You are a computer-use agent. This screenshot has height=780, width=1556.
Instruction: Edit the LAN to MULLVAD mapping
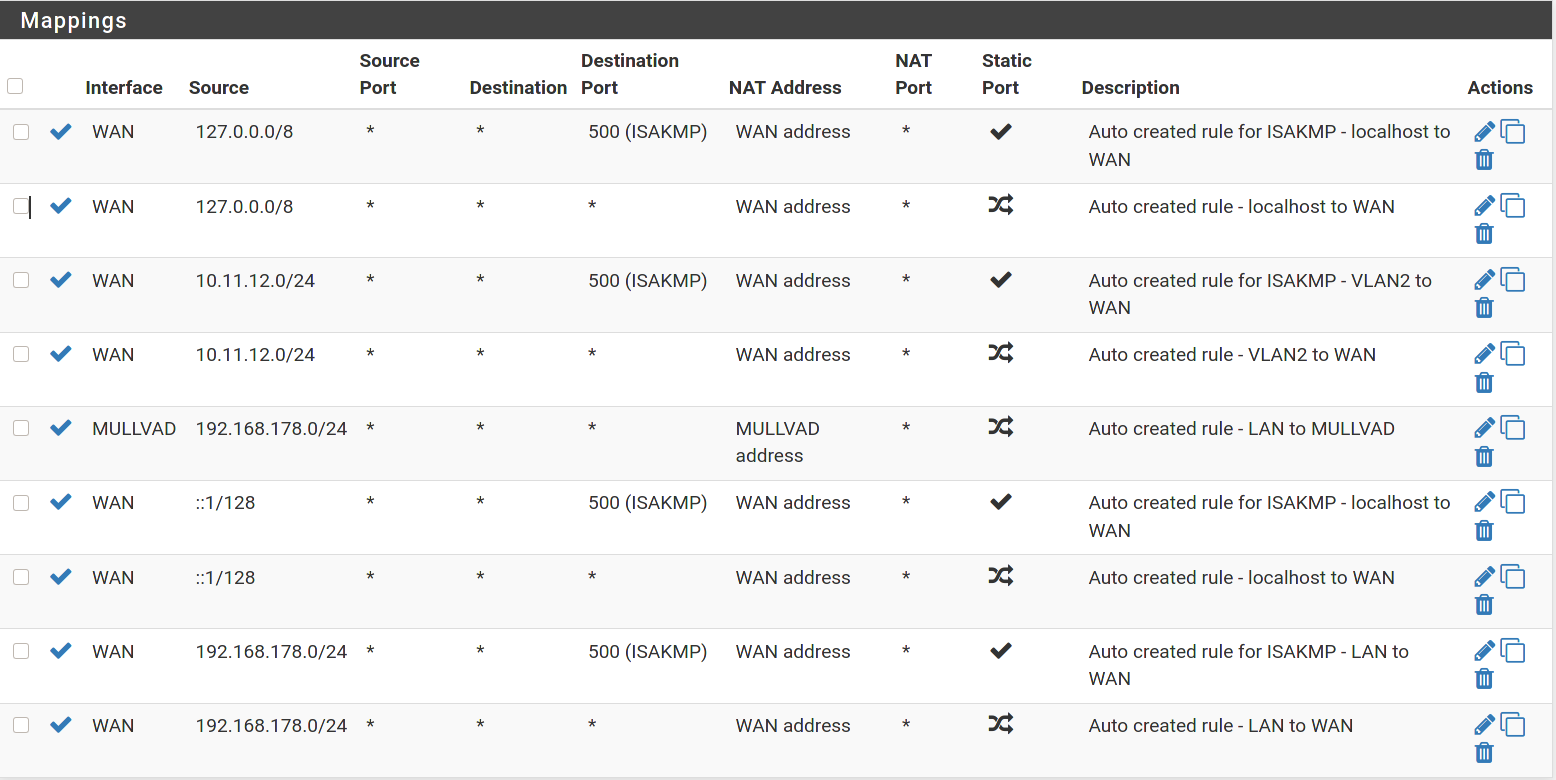[1484, 428]
